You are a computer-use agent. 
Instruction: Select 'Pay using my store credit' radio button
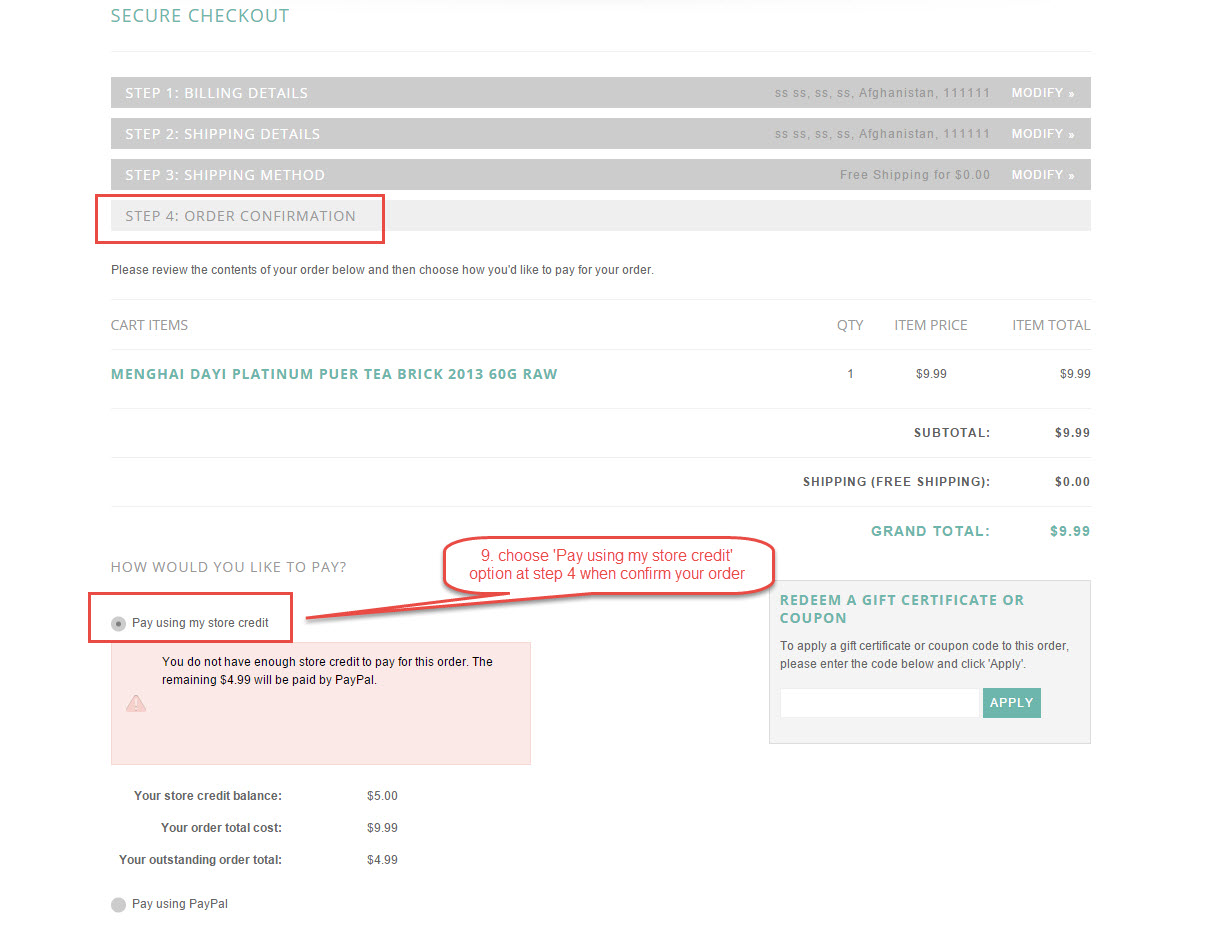point(119,623)
